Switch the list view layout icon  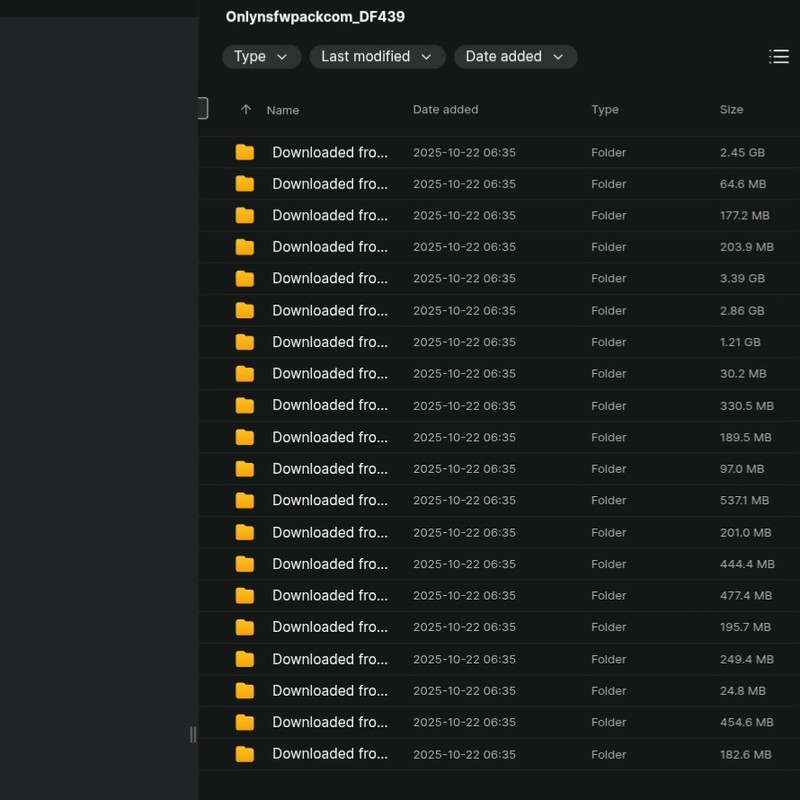[x=778, y=57]
